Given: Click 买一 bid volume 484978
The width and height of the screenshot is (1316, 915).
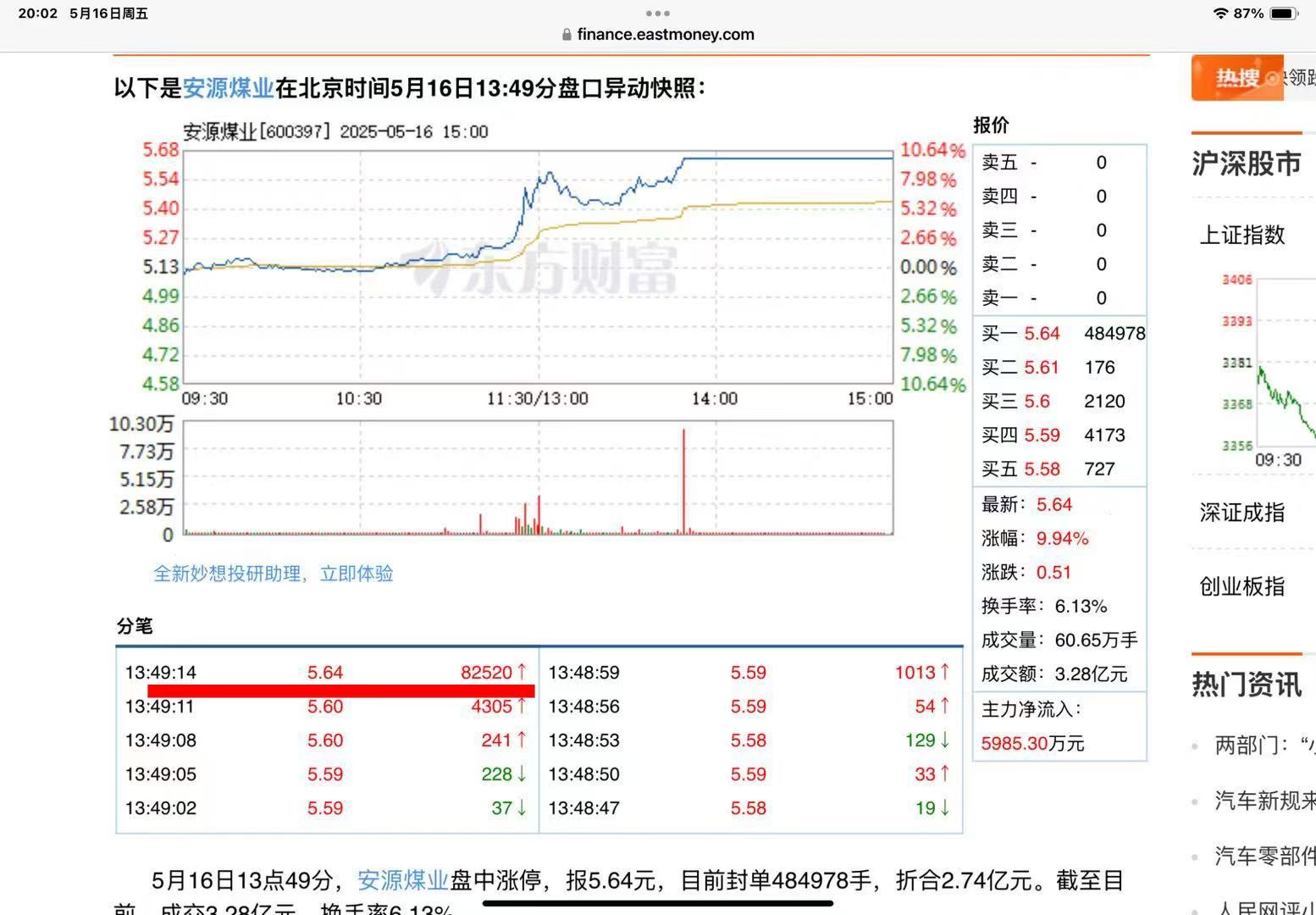Looking at the screenshot, I should tap(1114, 334).
